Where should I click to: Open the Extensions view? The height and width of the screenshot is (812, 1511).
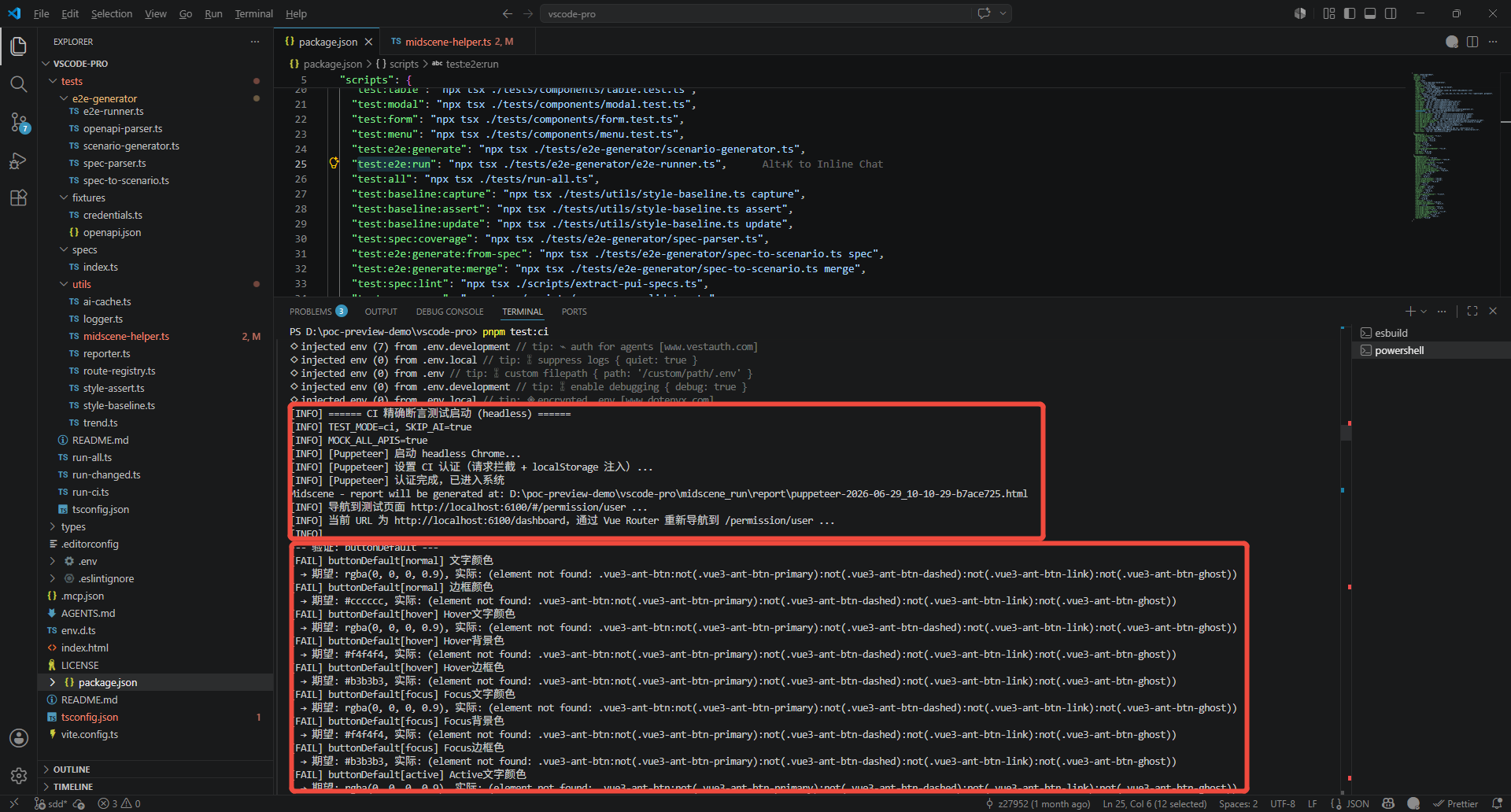[x=19, y=198]
